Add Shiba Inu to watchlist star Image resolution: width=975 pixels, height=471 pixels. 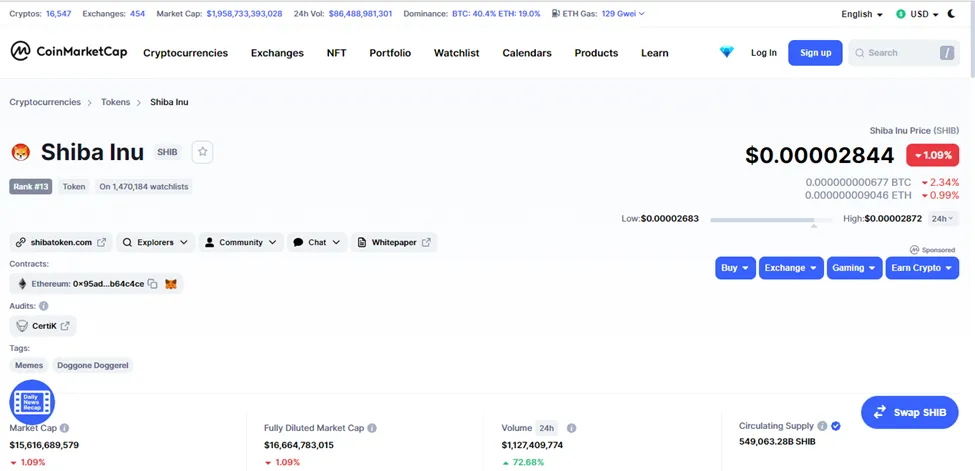[203, 152]
